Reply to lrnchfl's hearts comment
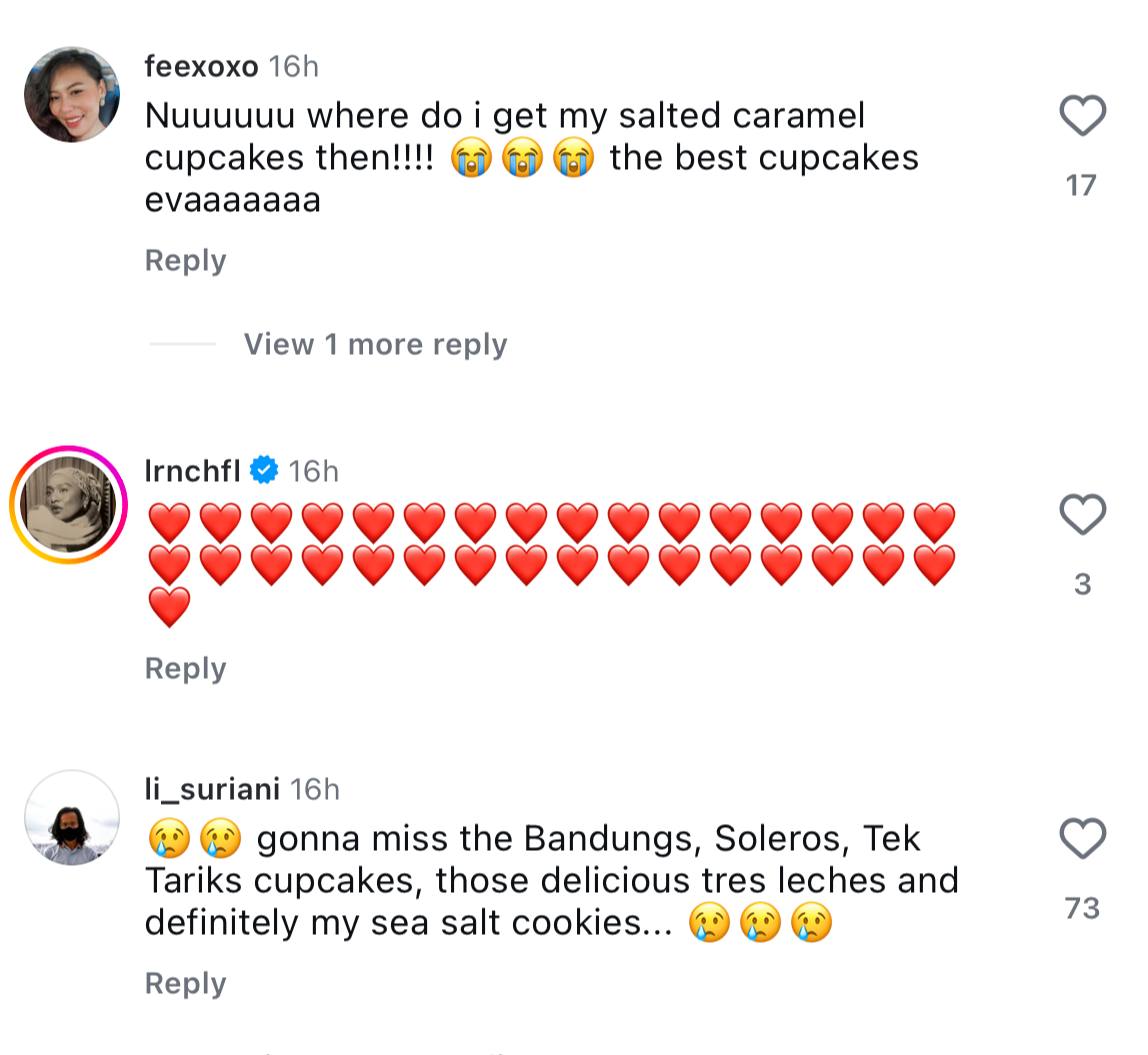The width and height of the screenshot is (1148, 1055). click(x=185, y=668)
